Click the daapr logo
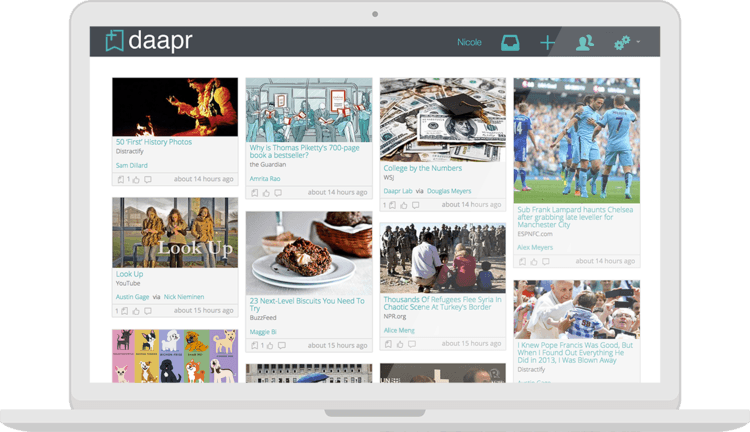750x432 pixels. coord(149,41)
